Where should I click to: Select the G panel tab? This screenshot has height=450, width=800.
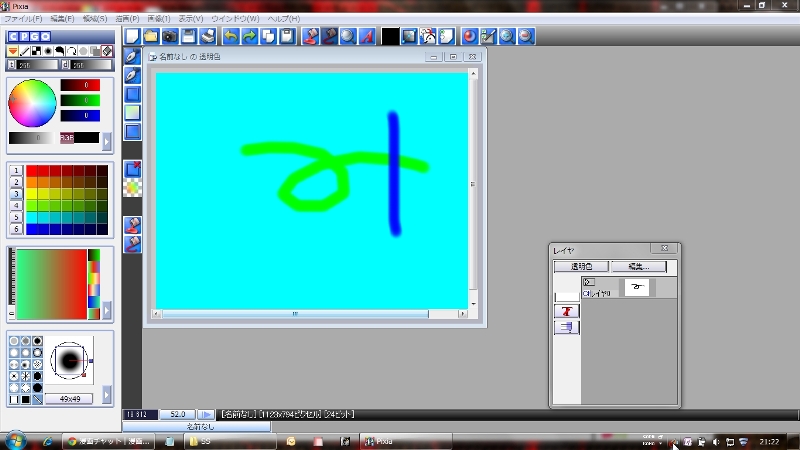click(35, 37)
